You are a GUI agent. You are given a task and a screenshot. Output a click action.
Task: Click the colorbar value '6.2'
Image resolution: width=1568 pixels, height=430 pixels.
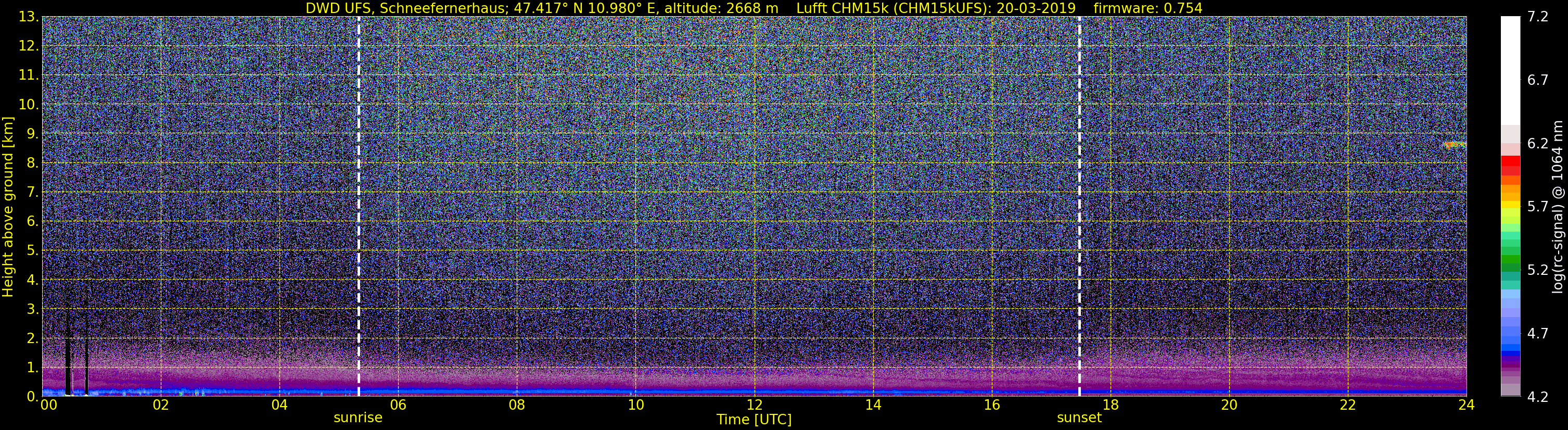[1538, 144]
